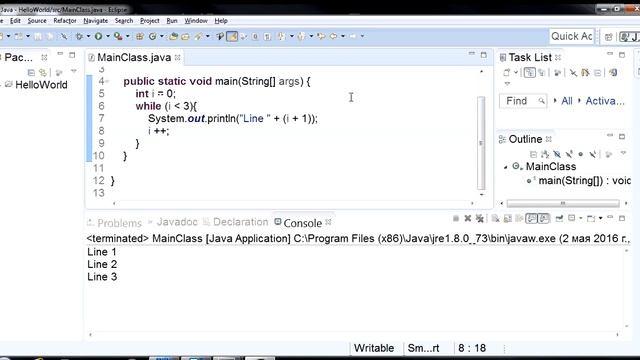Viewport: 640px width, 360px height.
Task: Run the program with the green Run button
Action: click(x=98, y=36)
